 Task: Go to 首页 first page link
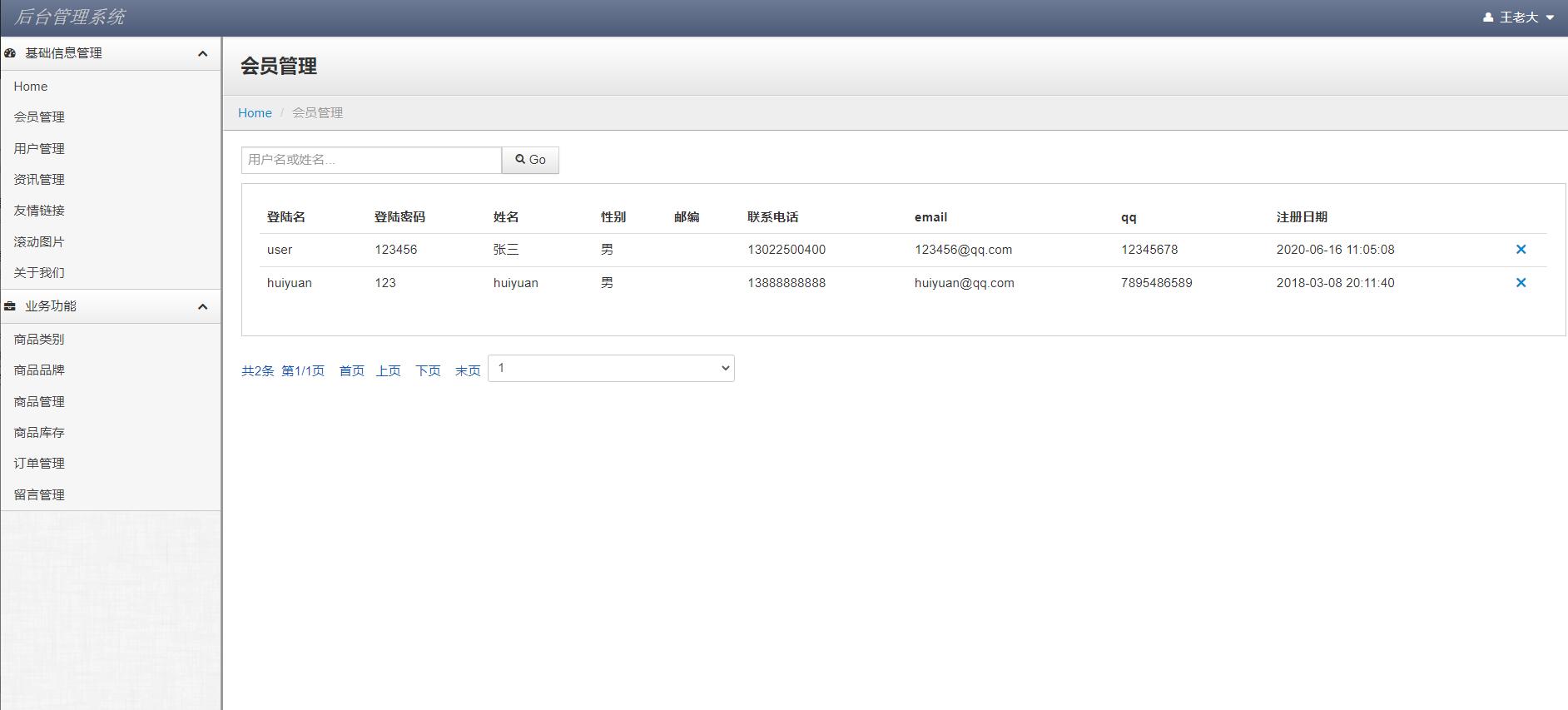(351, 371)
